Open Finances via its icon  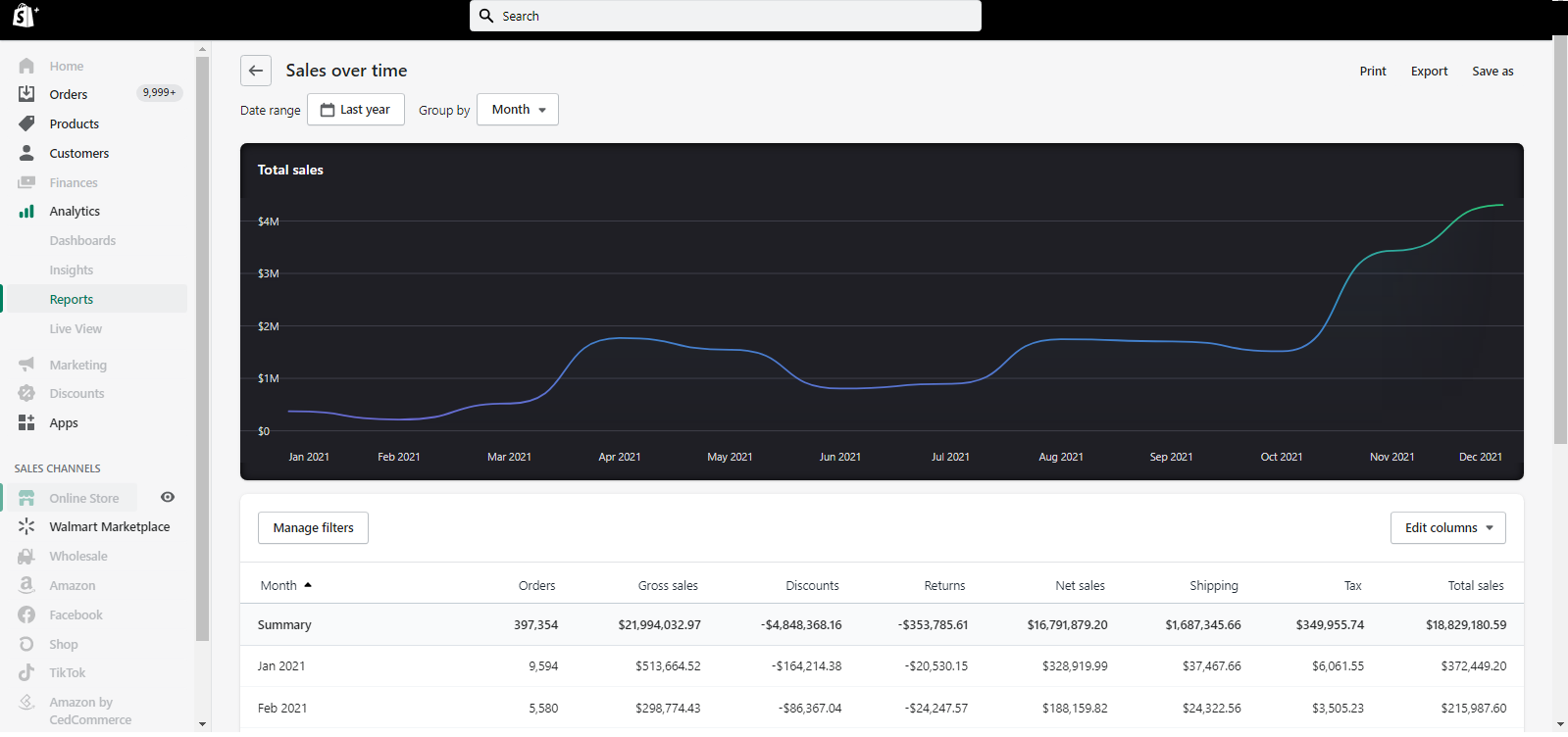pyautogui.click(x=26, y=182)
